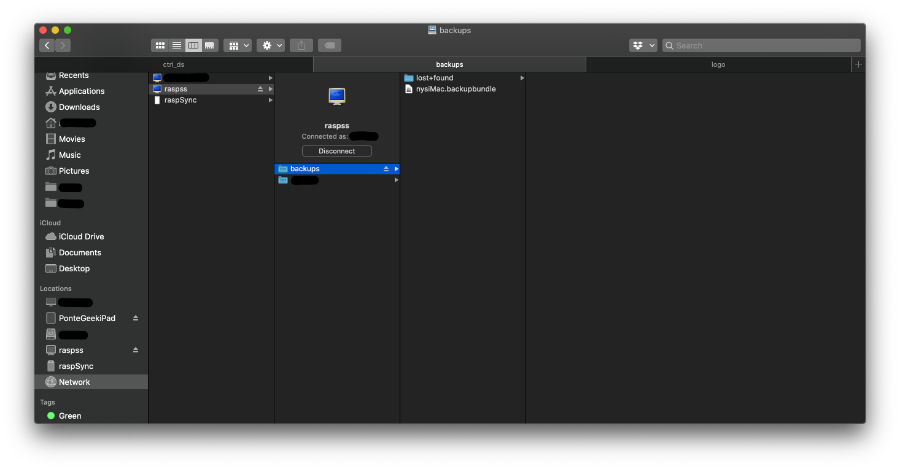Eject PonteGeekiPad from the sidebar
This screenshot has width=900, height=469.
[x=135, y=318]
